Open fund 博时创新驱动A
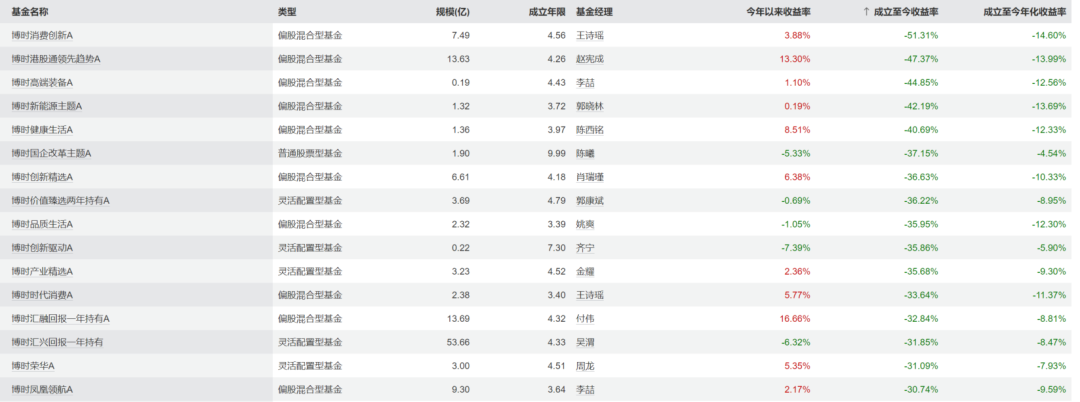 point(42,248)
